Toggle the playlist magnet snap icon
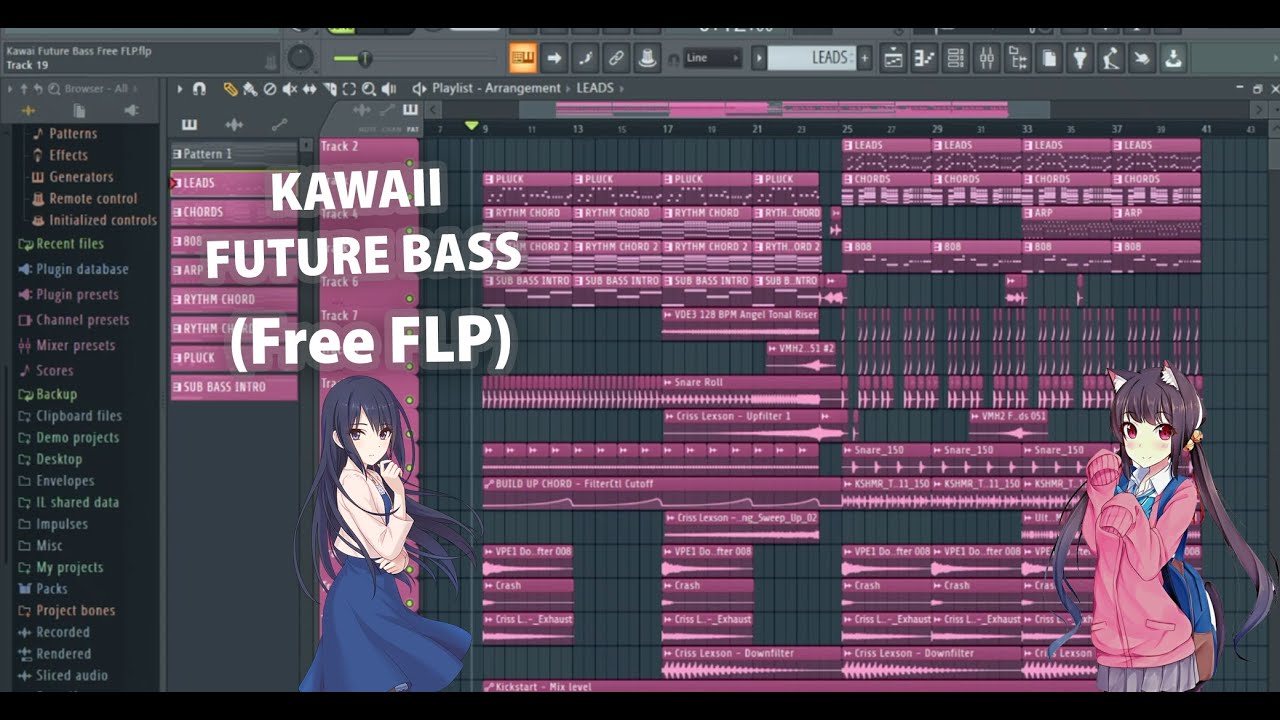 (x=199, y=89)
